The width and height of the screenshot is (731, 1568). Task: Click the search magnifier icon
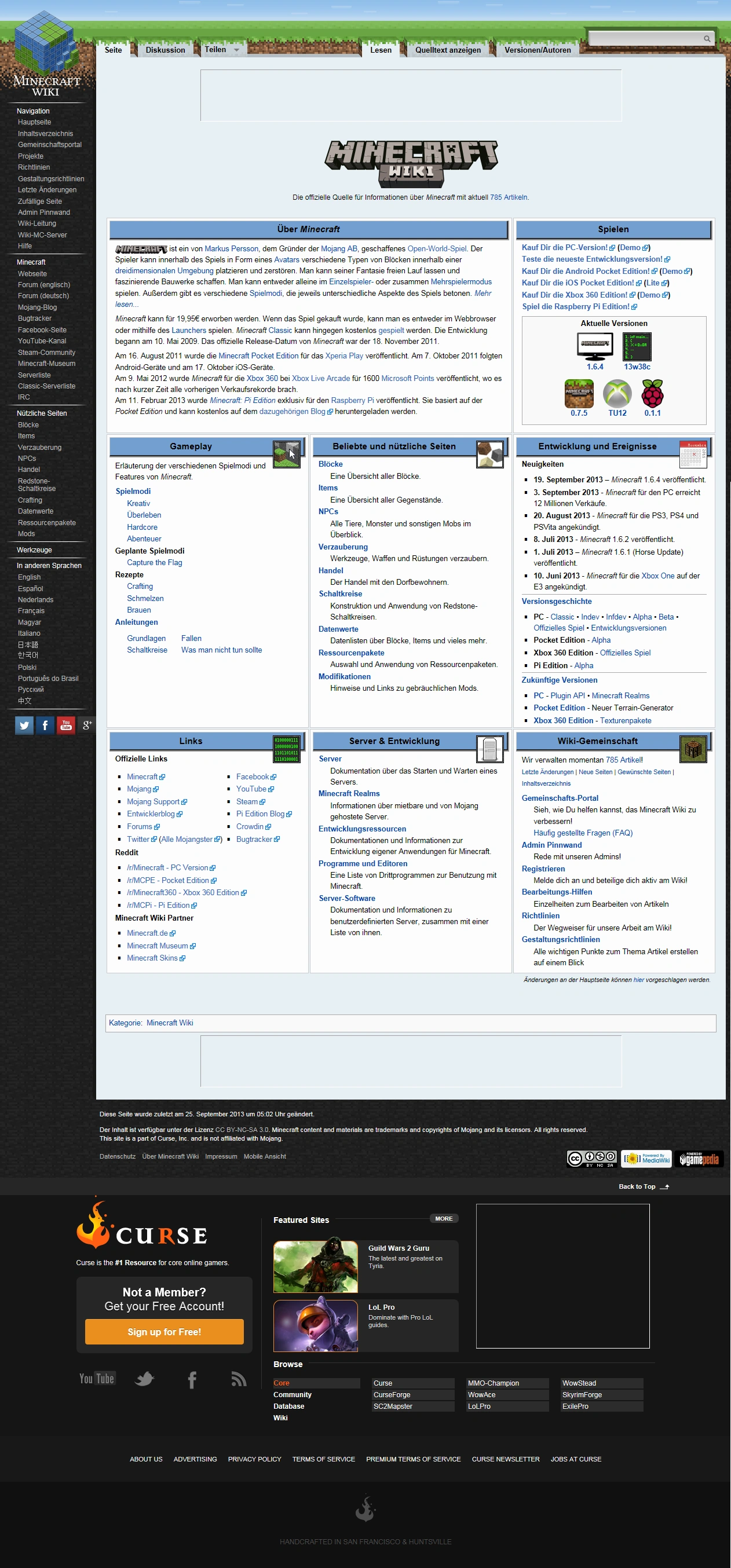coord(707,38)
